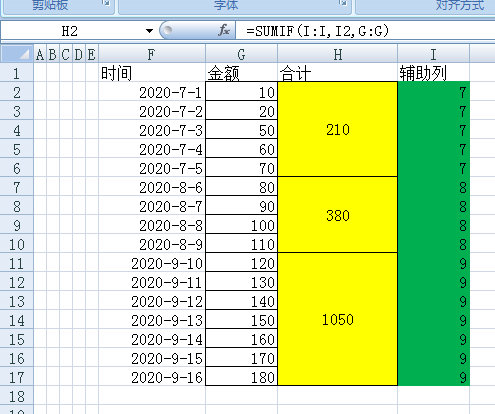Select row 7 header
Screen dimensions: 495x414
17,186
